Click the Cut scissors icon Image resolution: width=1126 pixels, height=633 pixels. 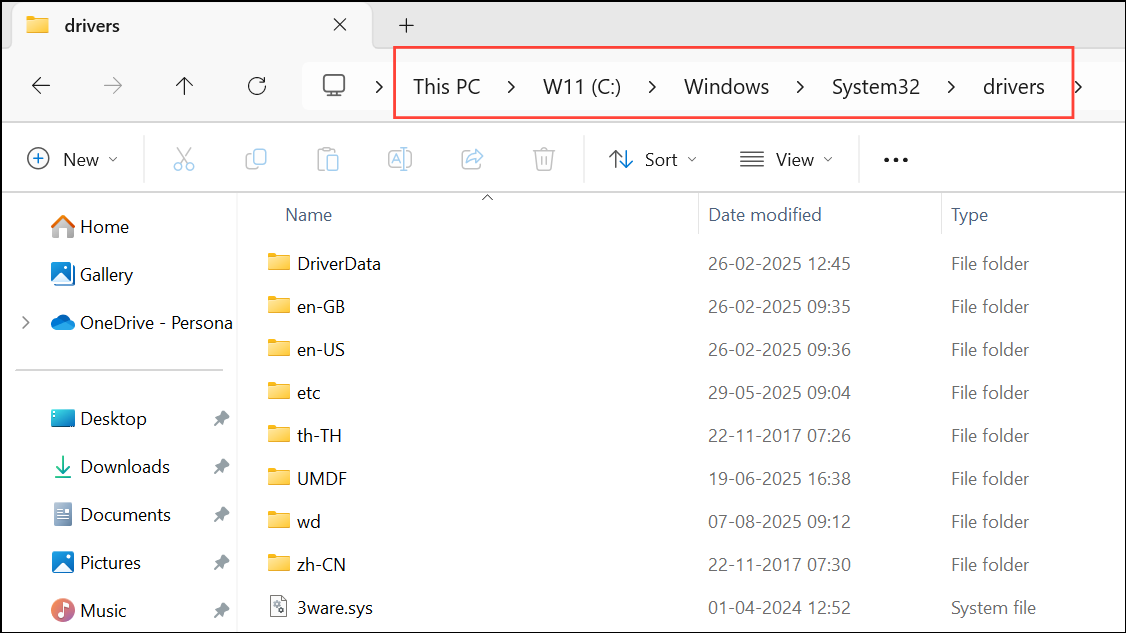pyautogui.click(x=184, y=159)
